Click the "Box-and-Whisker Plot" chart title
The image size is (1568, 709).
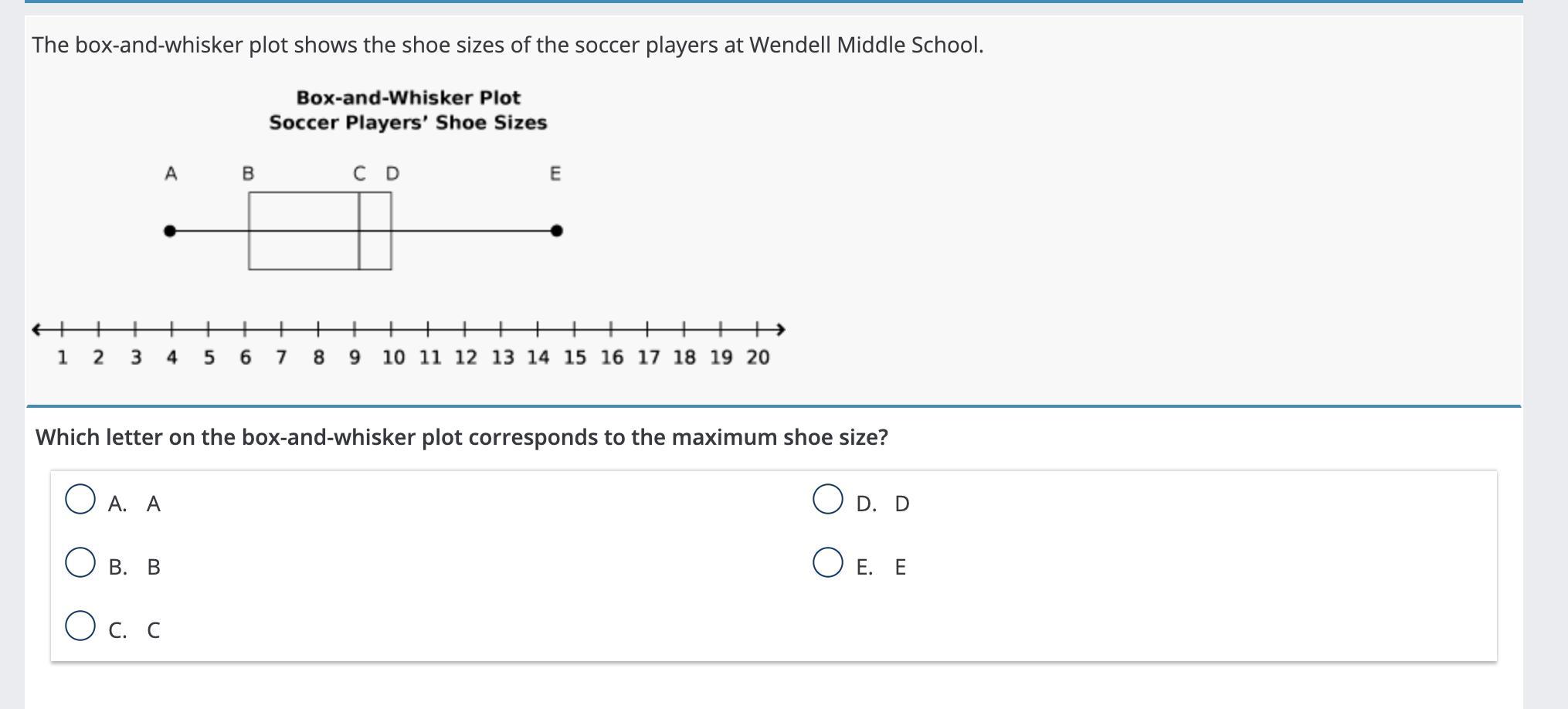coord(408,98)
